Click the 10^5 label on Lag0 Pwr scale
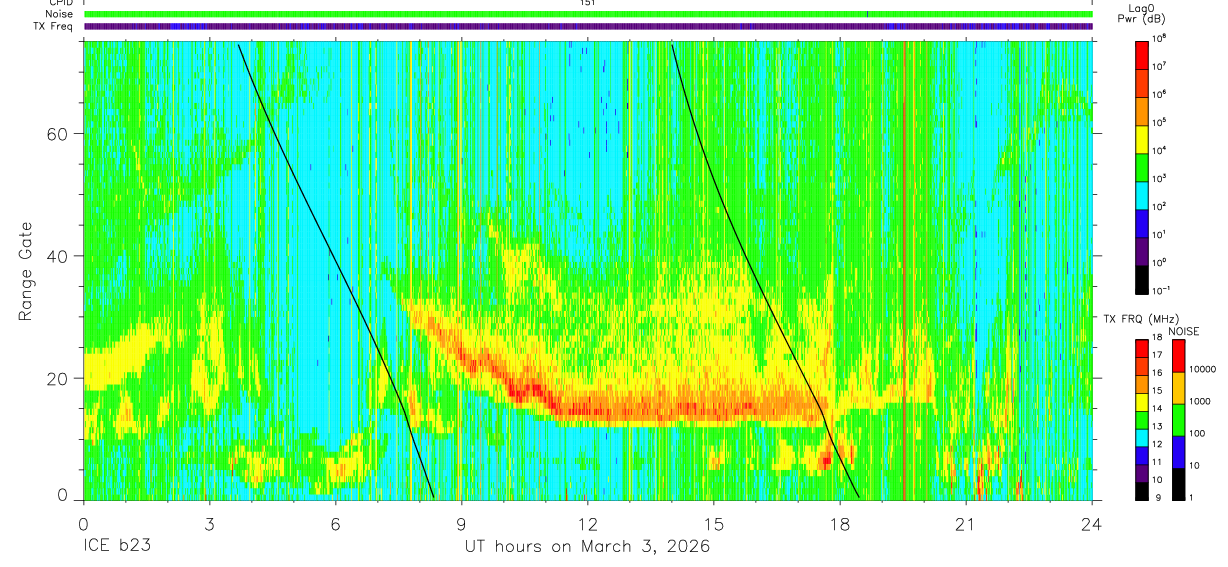1228x567 pixels. pos(1160,122)
